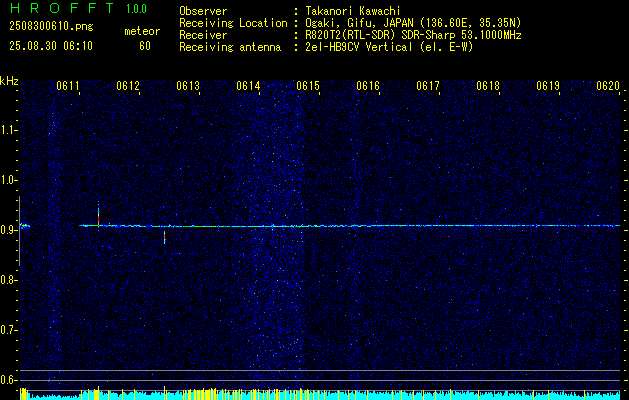Click the meteor label

point(142,31)
